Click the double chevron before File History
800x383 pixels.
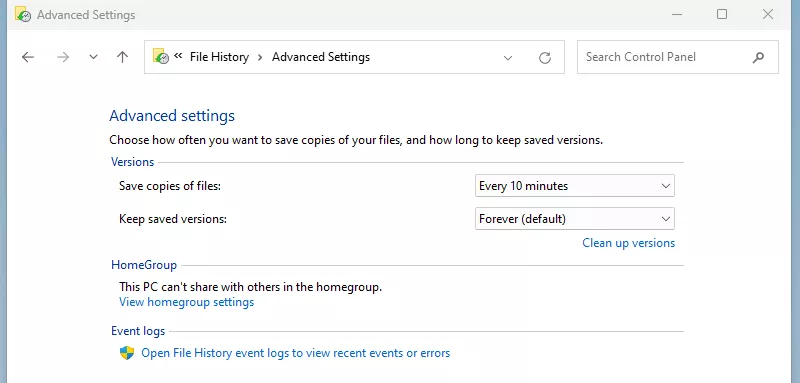point(178,56)
